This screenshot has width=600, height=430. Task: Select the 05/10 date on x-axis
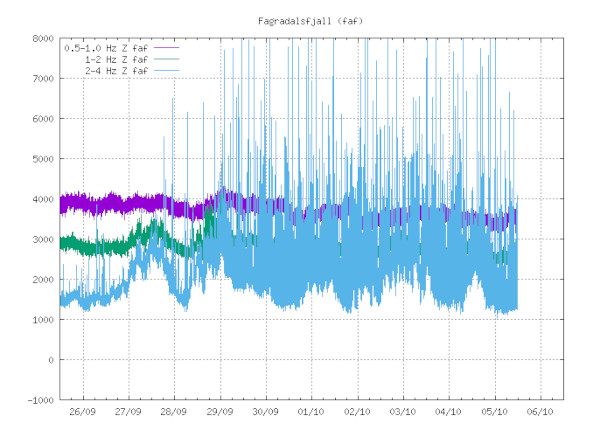coord(495,411)
